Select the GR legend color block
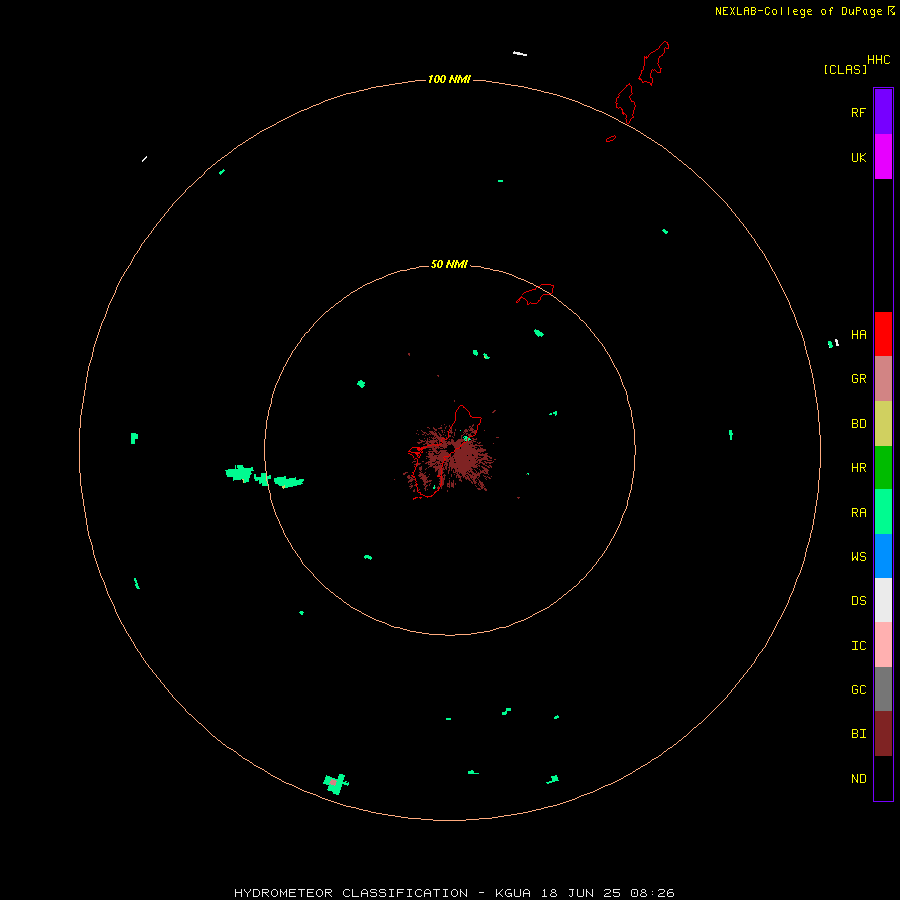This screenshot has height=900, width=900. pyautogui.click(x=883, y=379)
